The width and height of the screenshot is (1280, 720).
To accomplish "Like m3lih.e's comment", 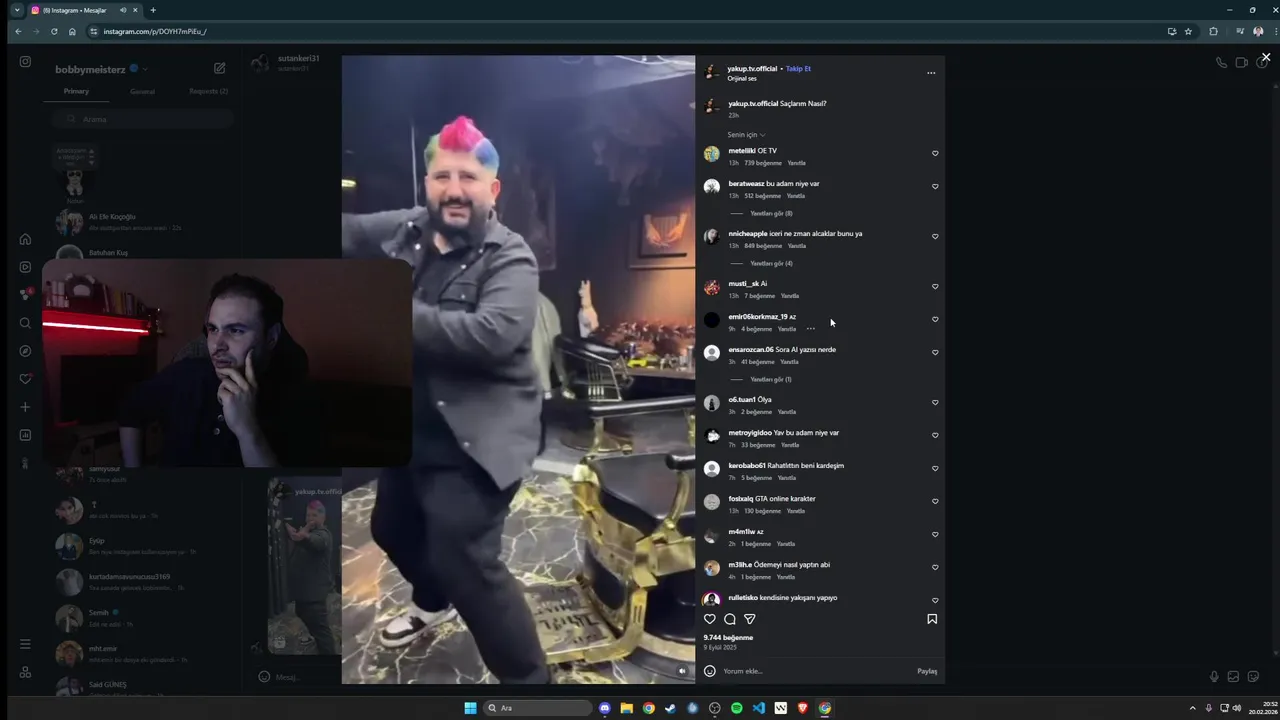I will (935, 567).
